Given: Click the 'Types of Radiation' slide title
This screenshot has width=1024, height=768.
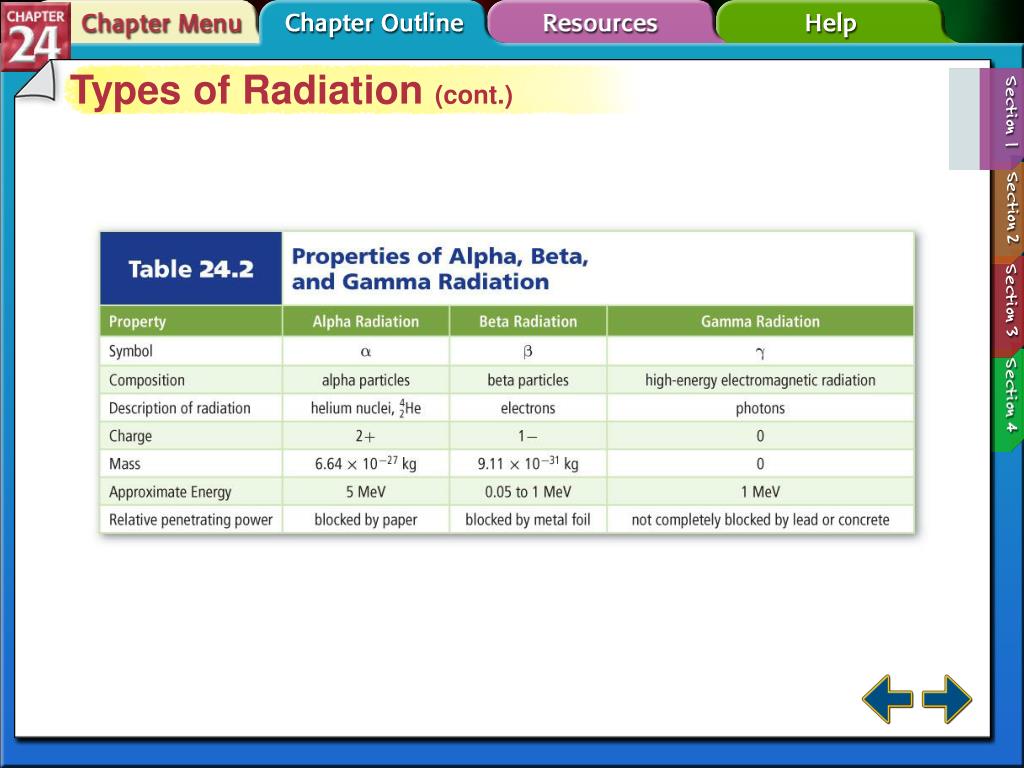Looking at the screenshot, I should click(246, 89).
